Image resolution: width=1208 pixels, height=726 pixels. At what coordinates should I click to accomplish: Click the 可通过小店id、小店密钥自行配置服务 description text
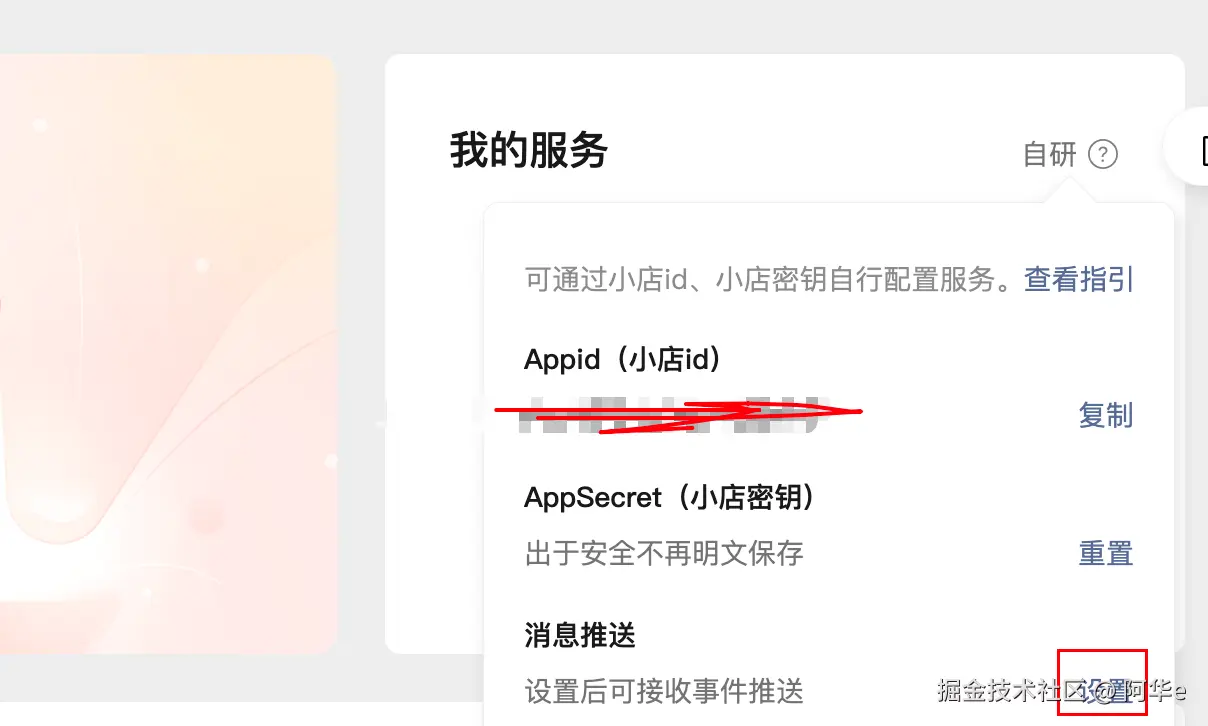click(x=770, y=279)
